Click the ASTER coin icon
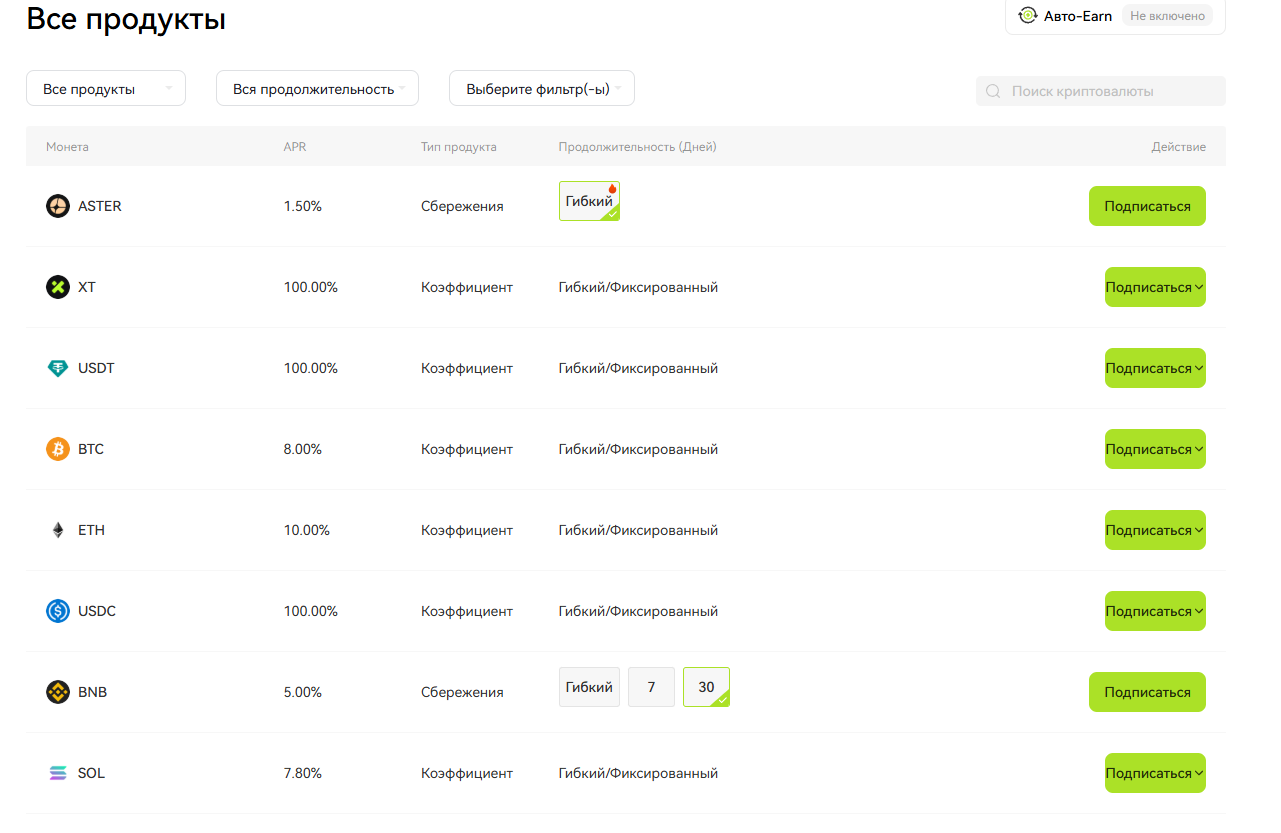 [x=58, y=206]
